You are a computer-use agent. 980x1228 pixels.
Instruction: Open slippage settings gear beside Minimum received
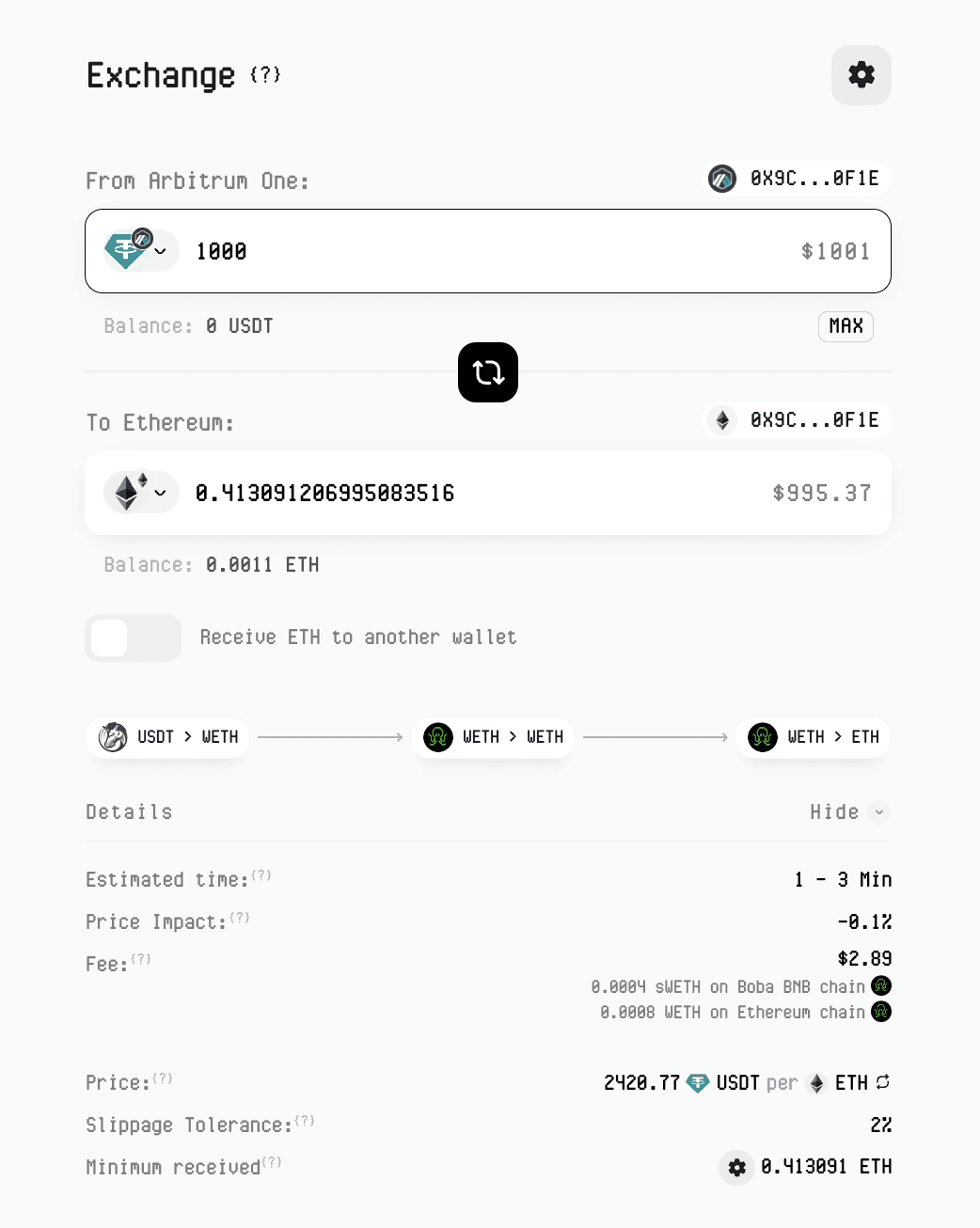click(x=736, y=1167)
